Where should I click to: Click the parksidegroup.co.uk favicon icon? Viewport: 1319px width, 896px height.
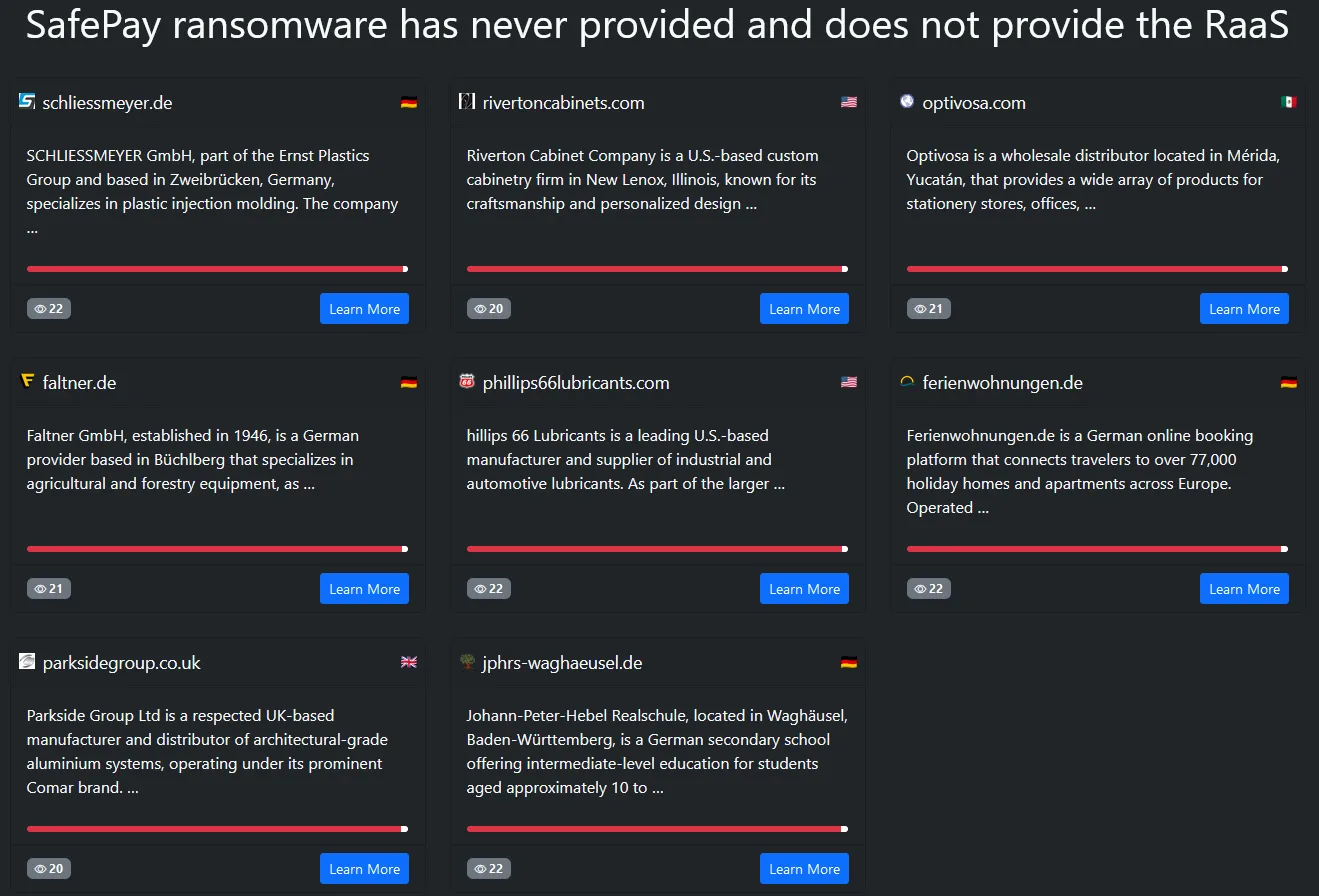[x=27, y=661]
